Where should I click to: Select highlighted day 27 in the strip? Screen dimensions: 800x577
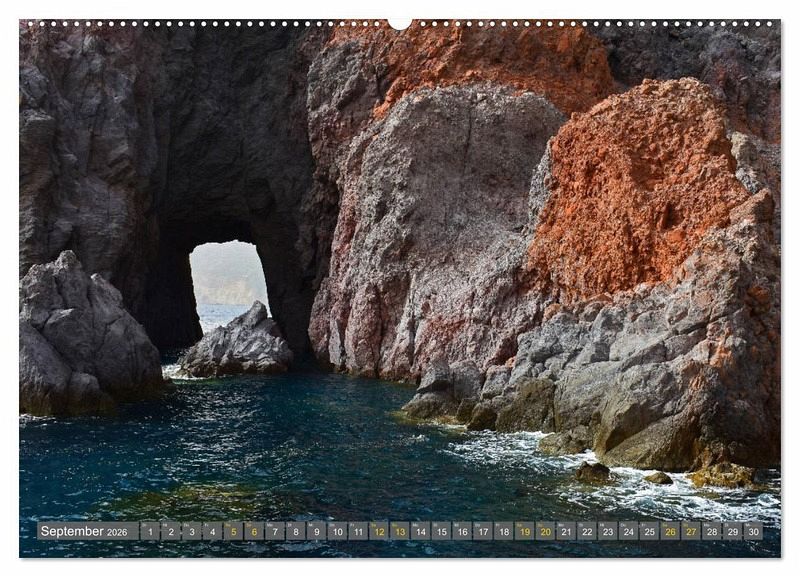(x=691, y=531)
